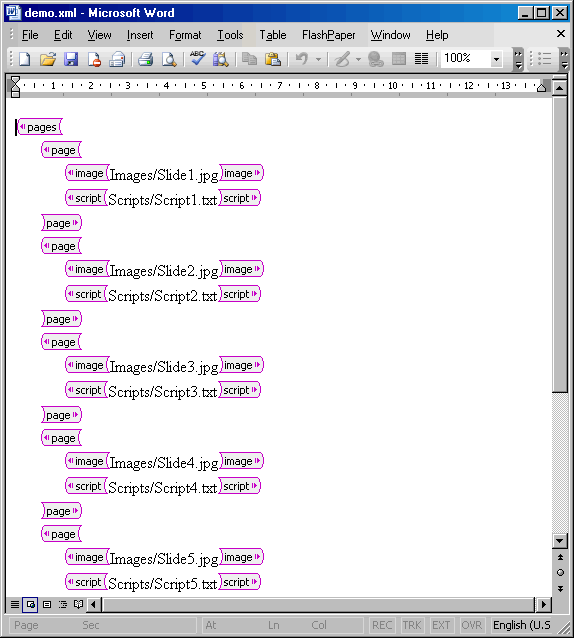Screen dimensions: 574x638
Task: Create a new blank document
Action: 25,59
